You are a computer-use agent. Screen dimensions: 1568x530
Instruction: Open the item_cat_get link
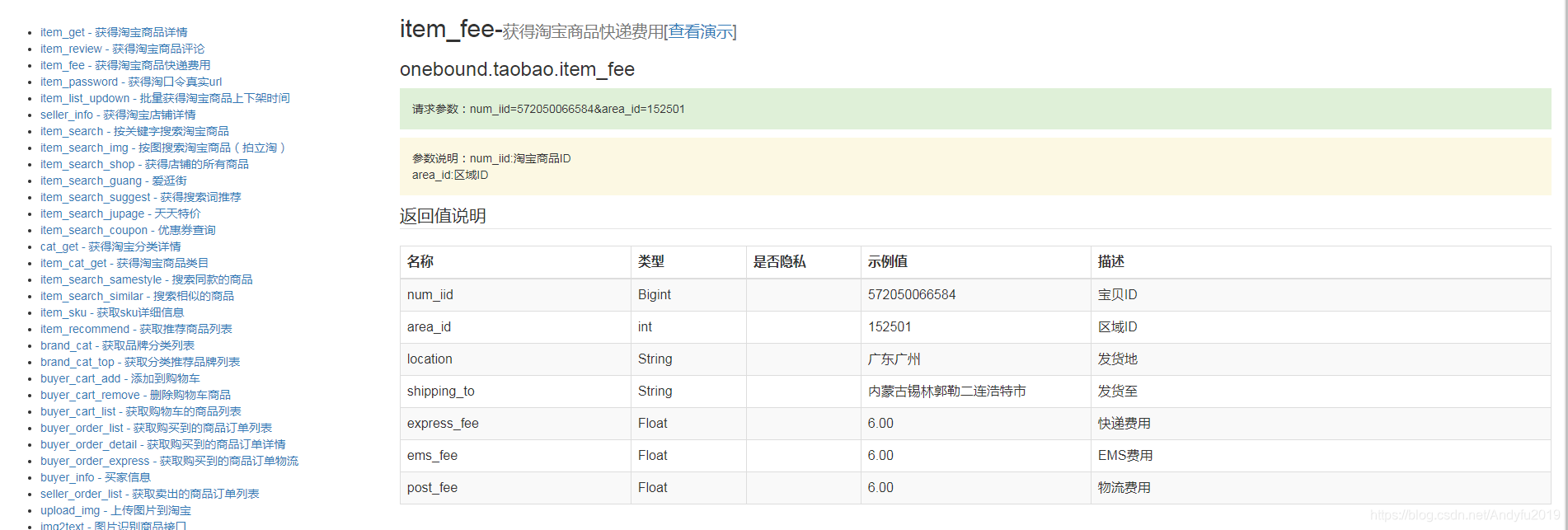pos(124,263)
